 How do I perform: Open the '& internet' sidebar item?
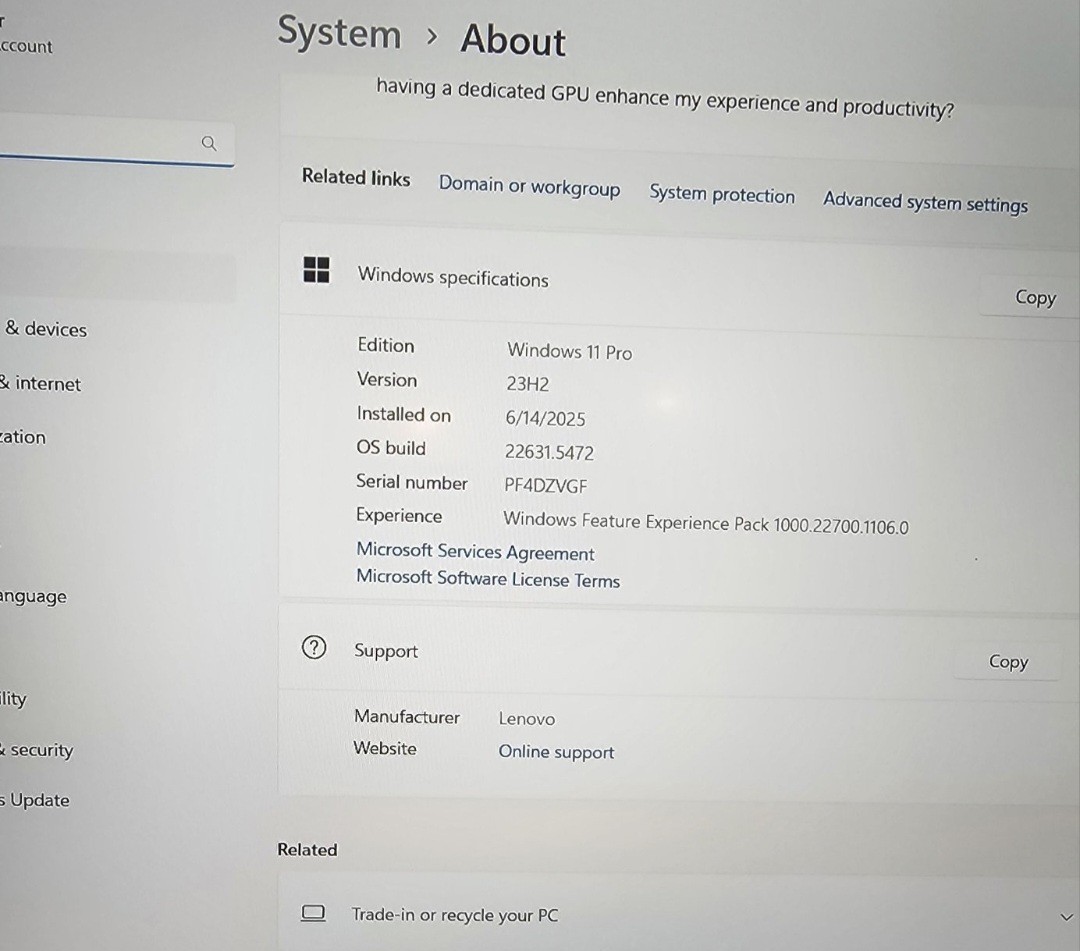pyautogui.click(x=41, y=383)
